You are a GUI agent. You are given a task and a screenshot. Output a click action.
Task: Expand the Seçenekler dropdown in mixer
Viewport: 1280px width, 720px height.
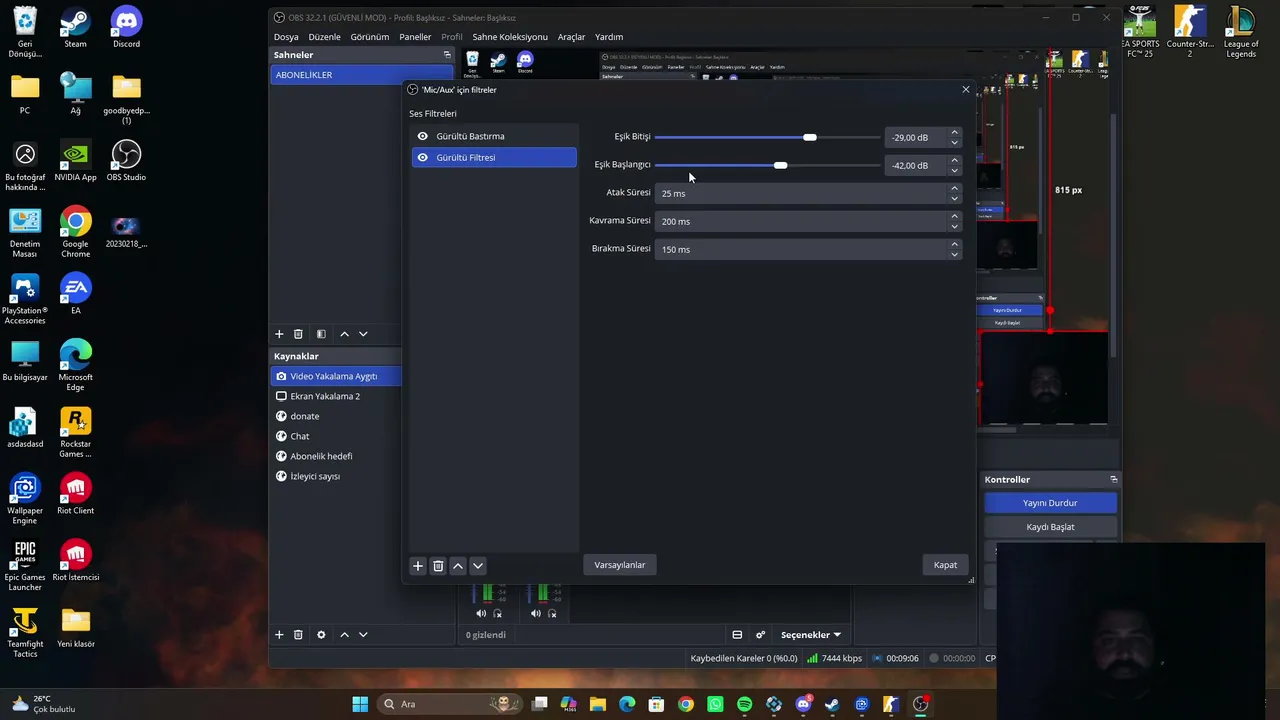811,635
